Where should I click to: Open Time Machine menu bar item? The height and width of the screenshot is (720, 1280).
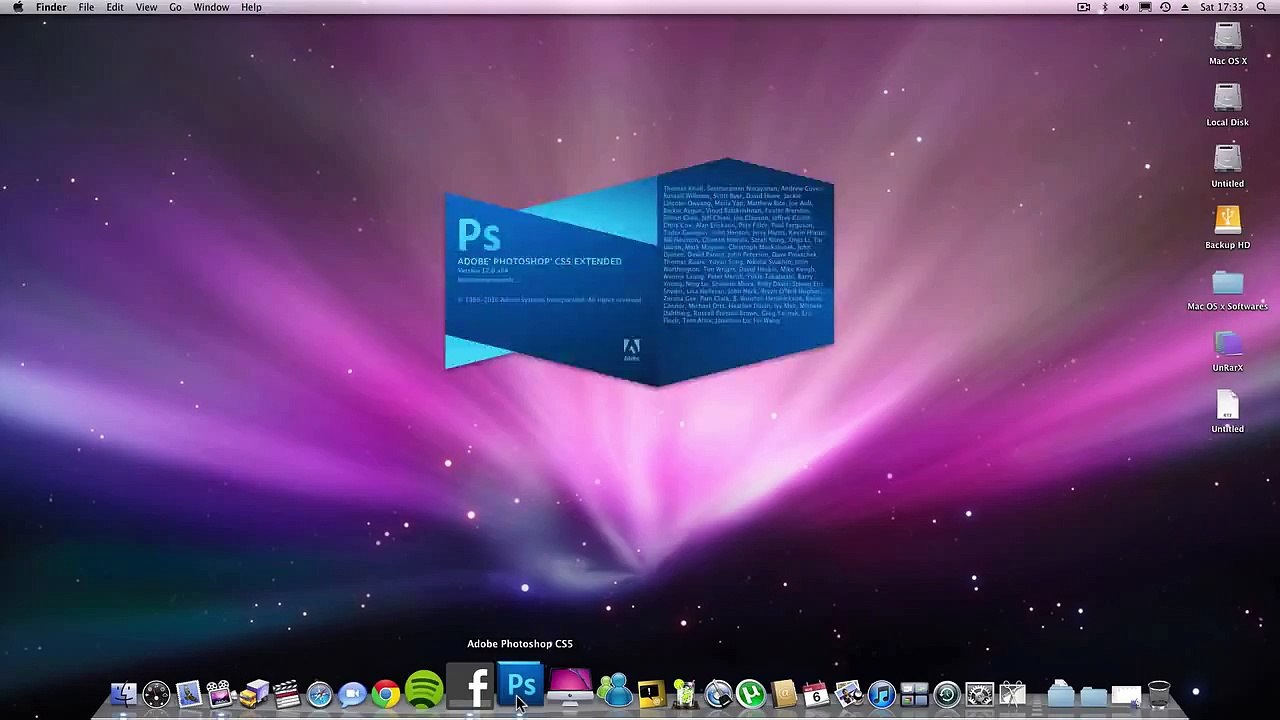(1165, 8)
